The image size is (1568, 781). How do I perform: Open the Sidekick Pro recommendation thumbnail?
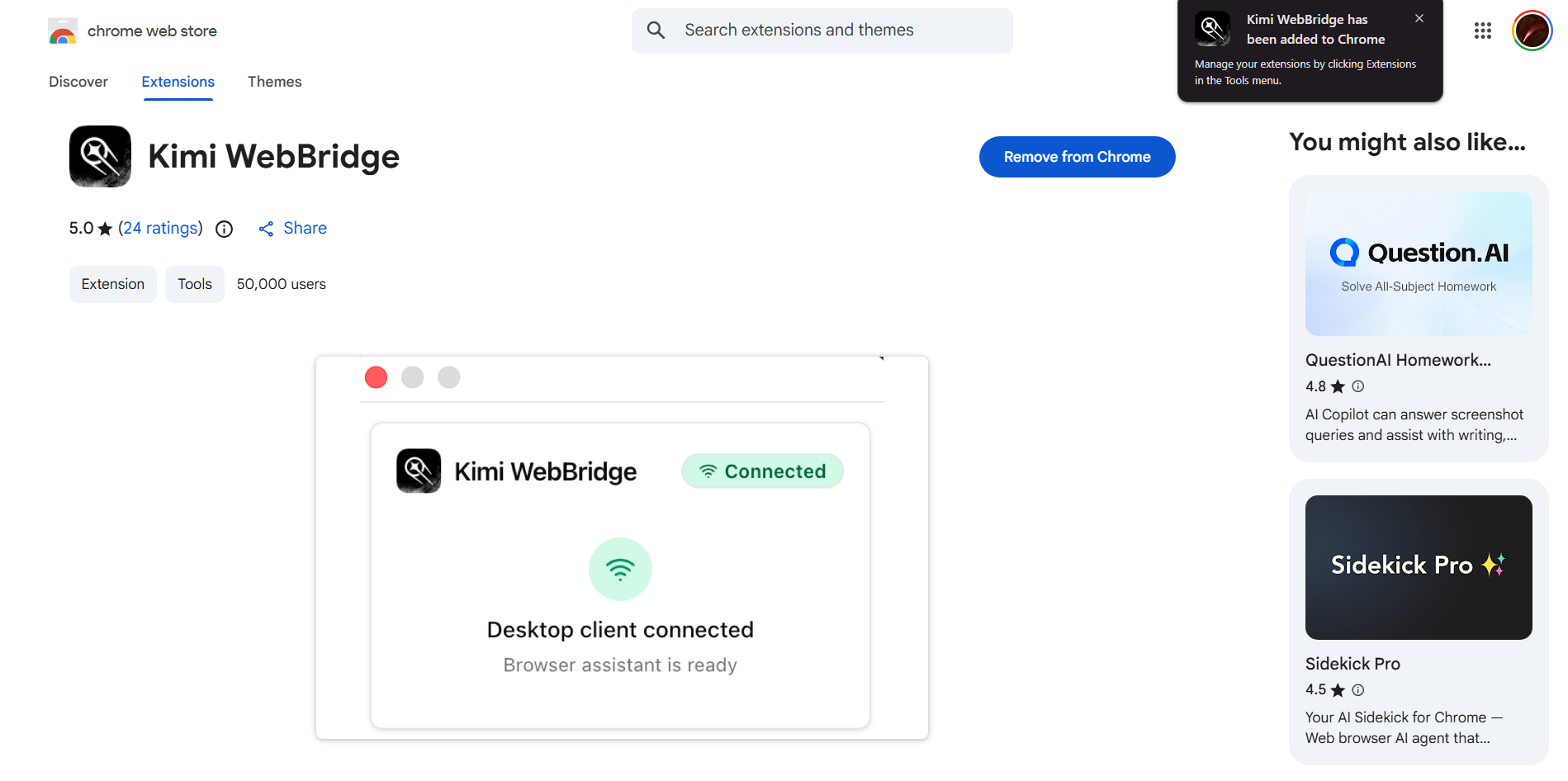[1419, 567]
